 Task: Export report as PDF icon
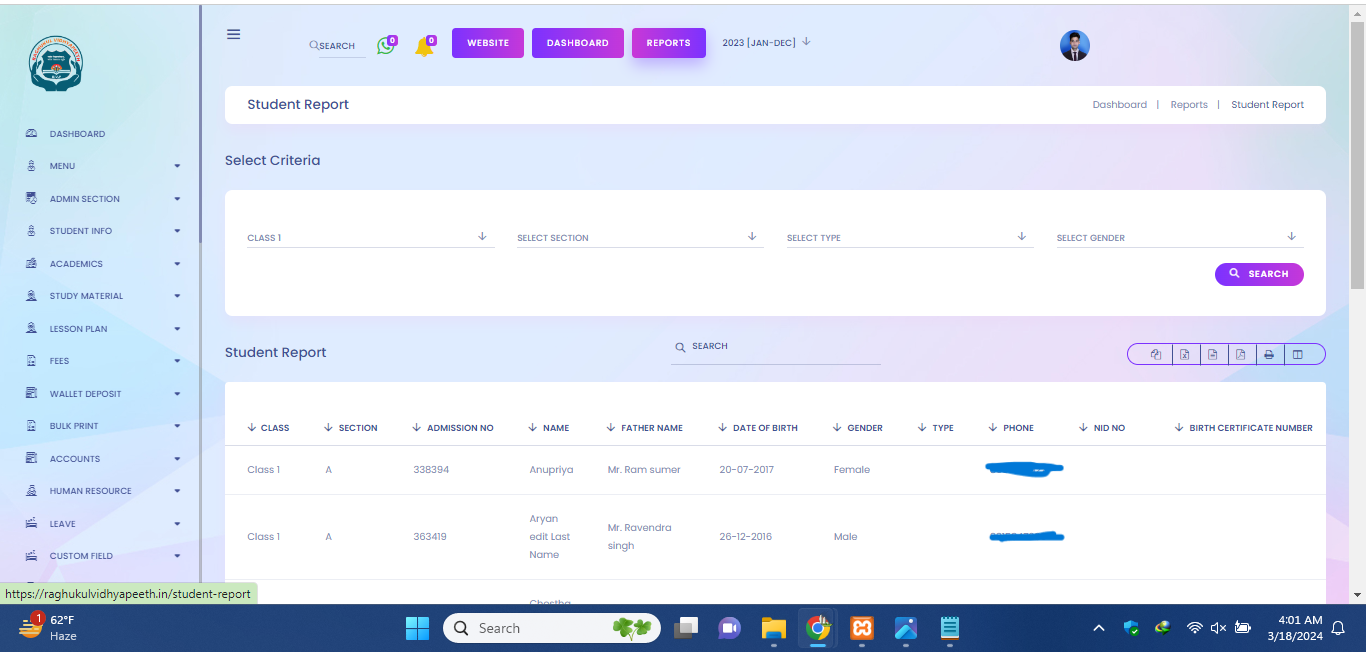point(1240,354)
